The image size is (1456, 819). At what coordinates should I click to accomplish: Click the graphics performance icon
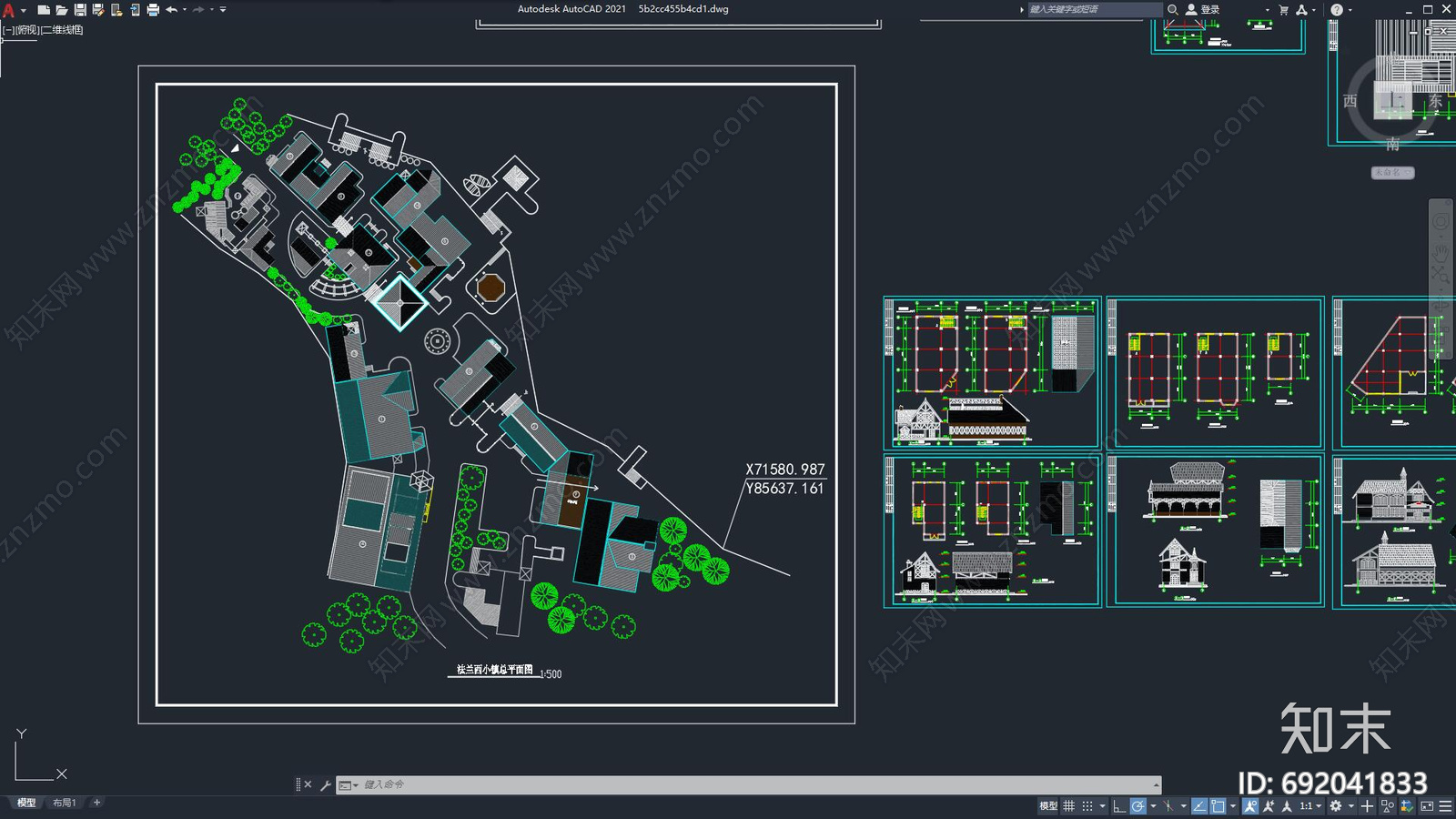1407,806
